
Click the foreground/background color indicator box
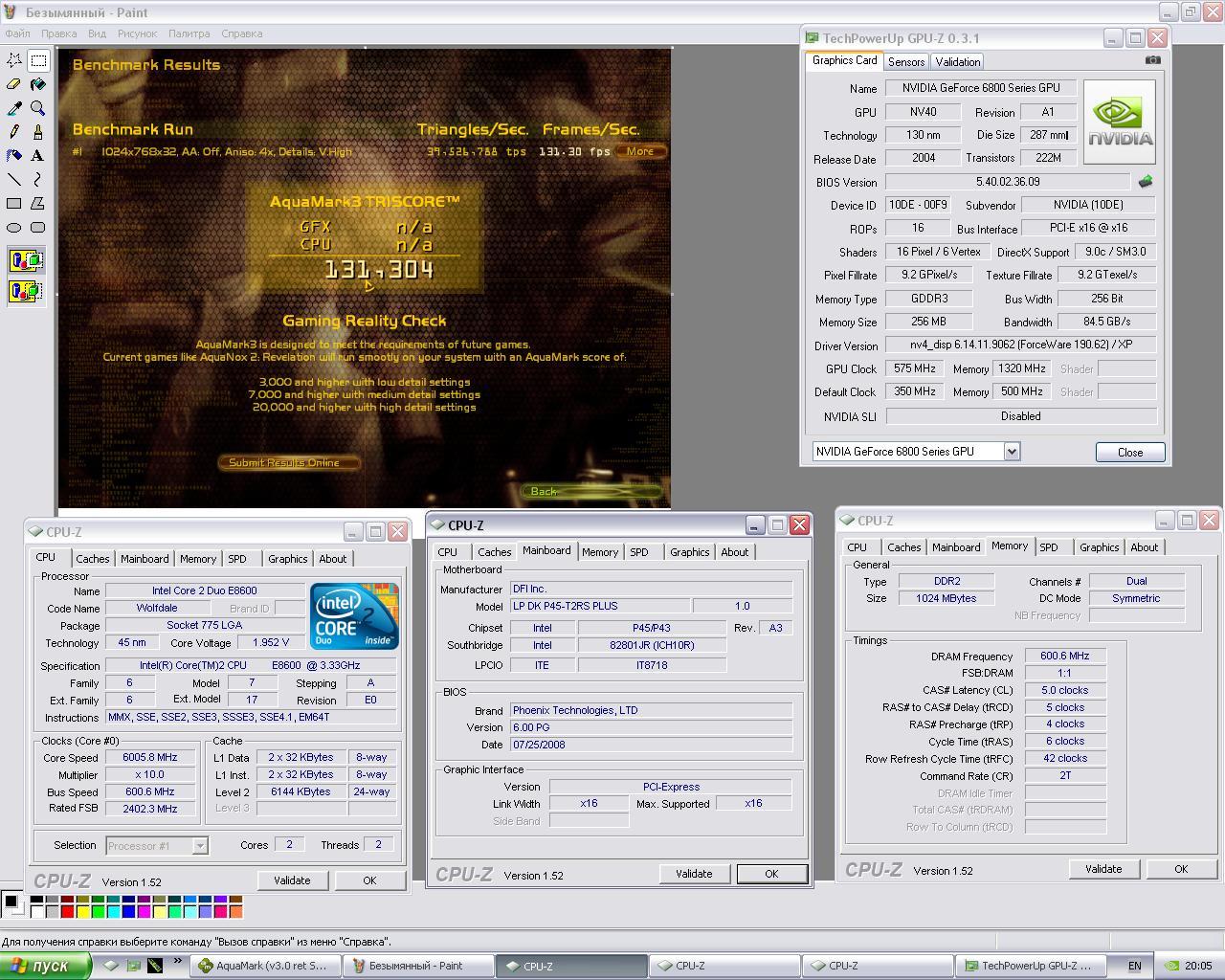[x=12, y=904]
